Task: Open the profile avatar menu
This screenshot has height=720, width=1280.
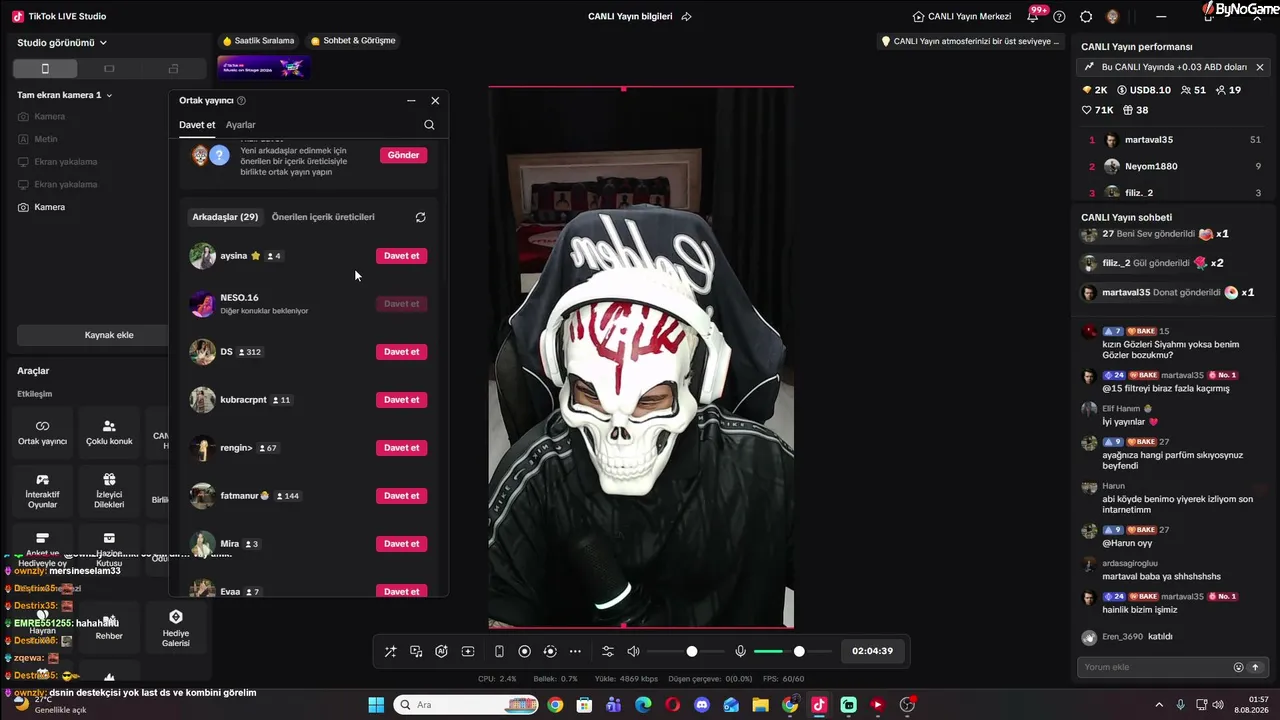Action: coord(1113,16)
